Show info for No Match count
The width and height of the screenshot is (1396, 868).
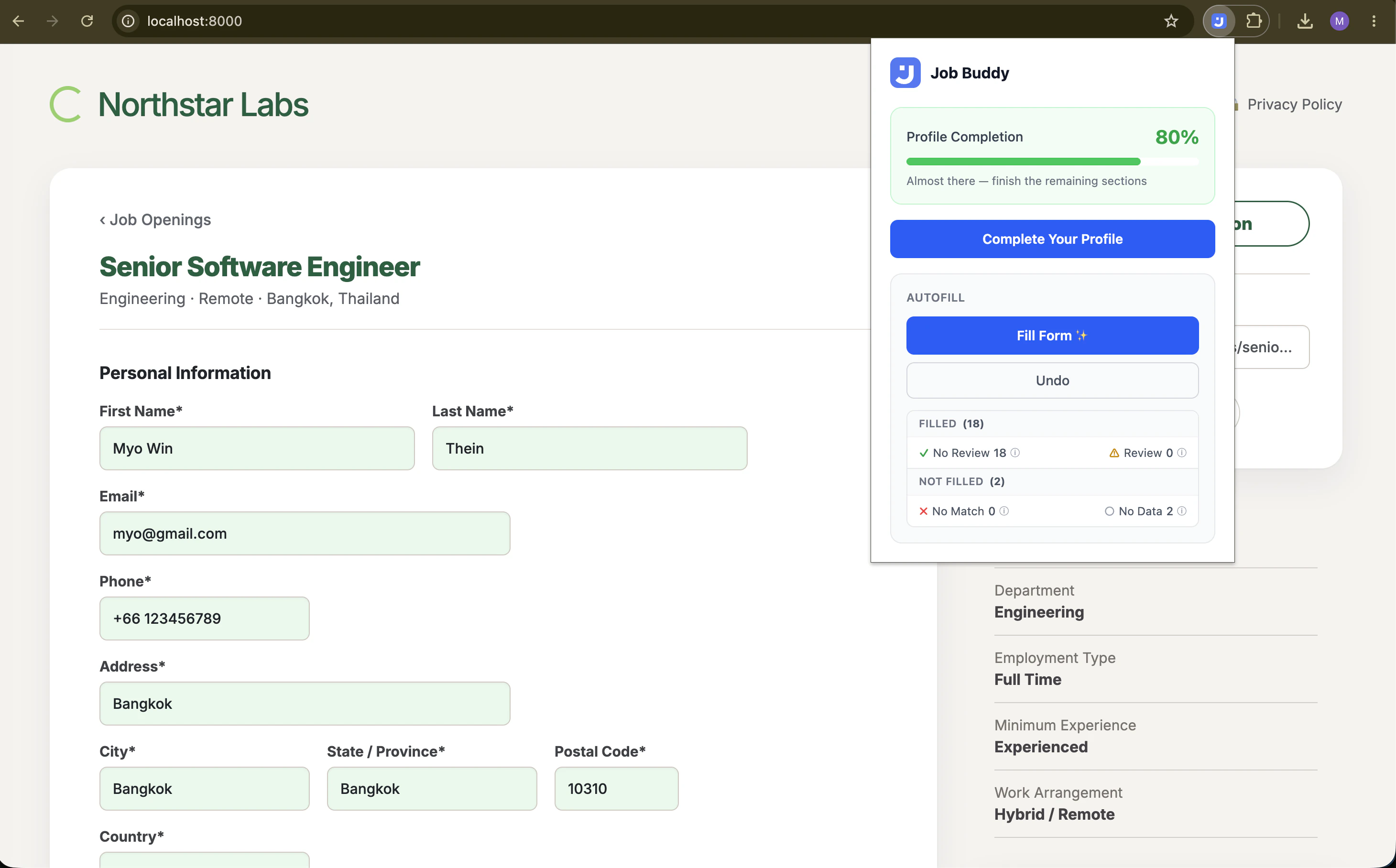1004,511
